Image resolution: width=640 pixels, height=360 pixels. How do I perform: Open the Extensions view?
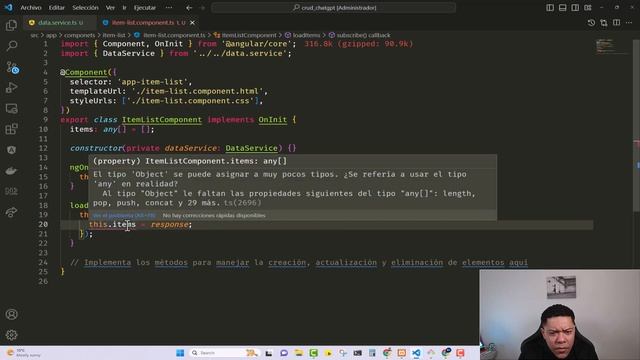[11, 129]
